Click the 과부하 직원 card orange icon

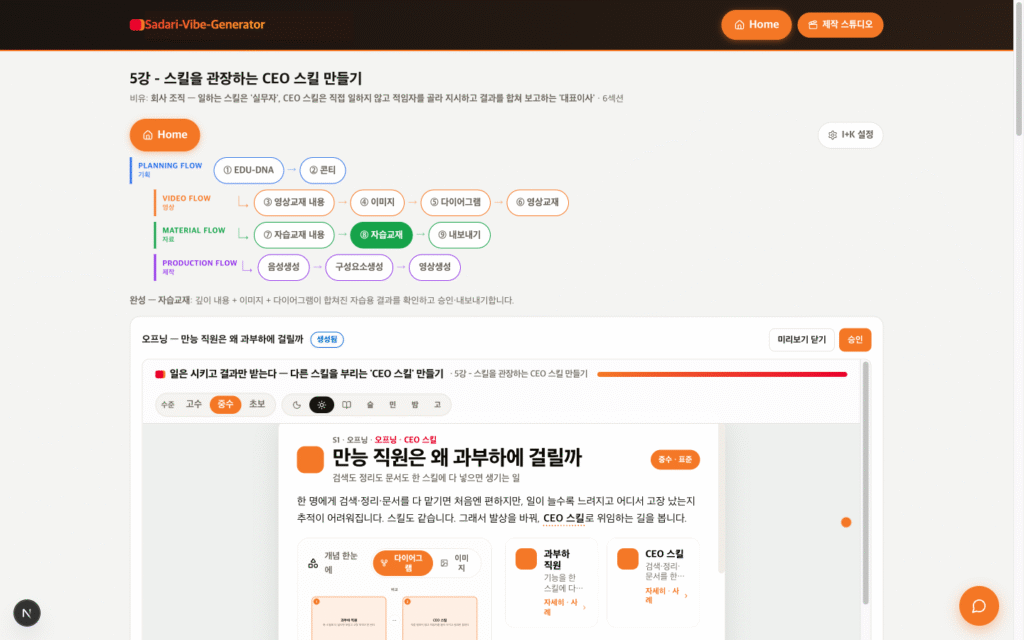[526, 559]
